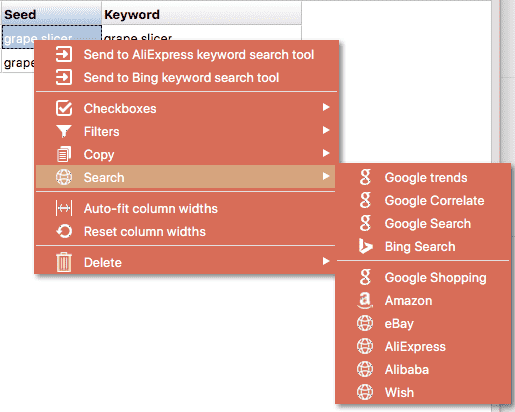Search keyword on Google Correlate
The width and height of the screenshot is (515, 412).
coord(423,200)
